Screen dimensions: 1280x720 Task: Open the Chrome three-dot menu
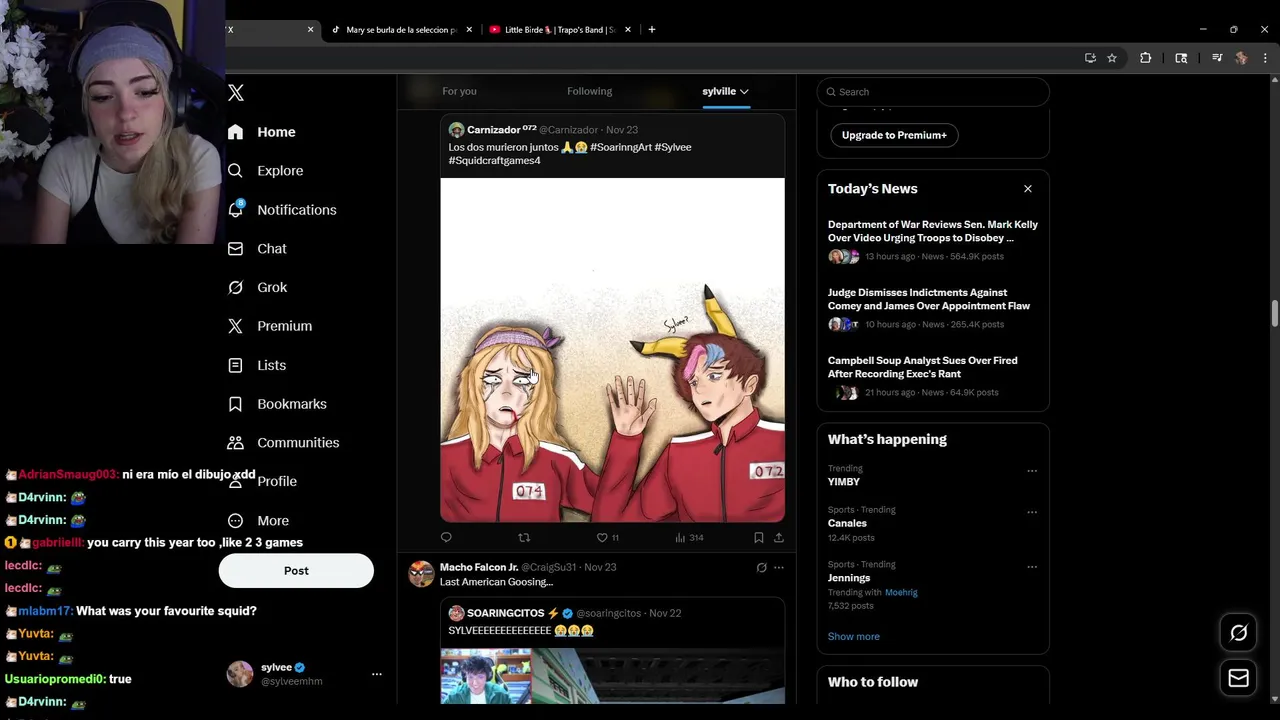1265,58
